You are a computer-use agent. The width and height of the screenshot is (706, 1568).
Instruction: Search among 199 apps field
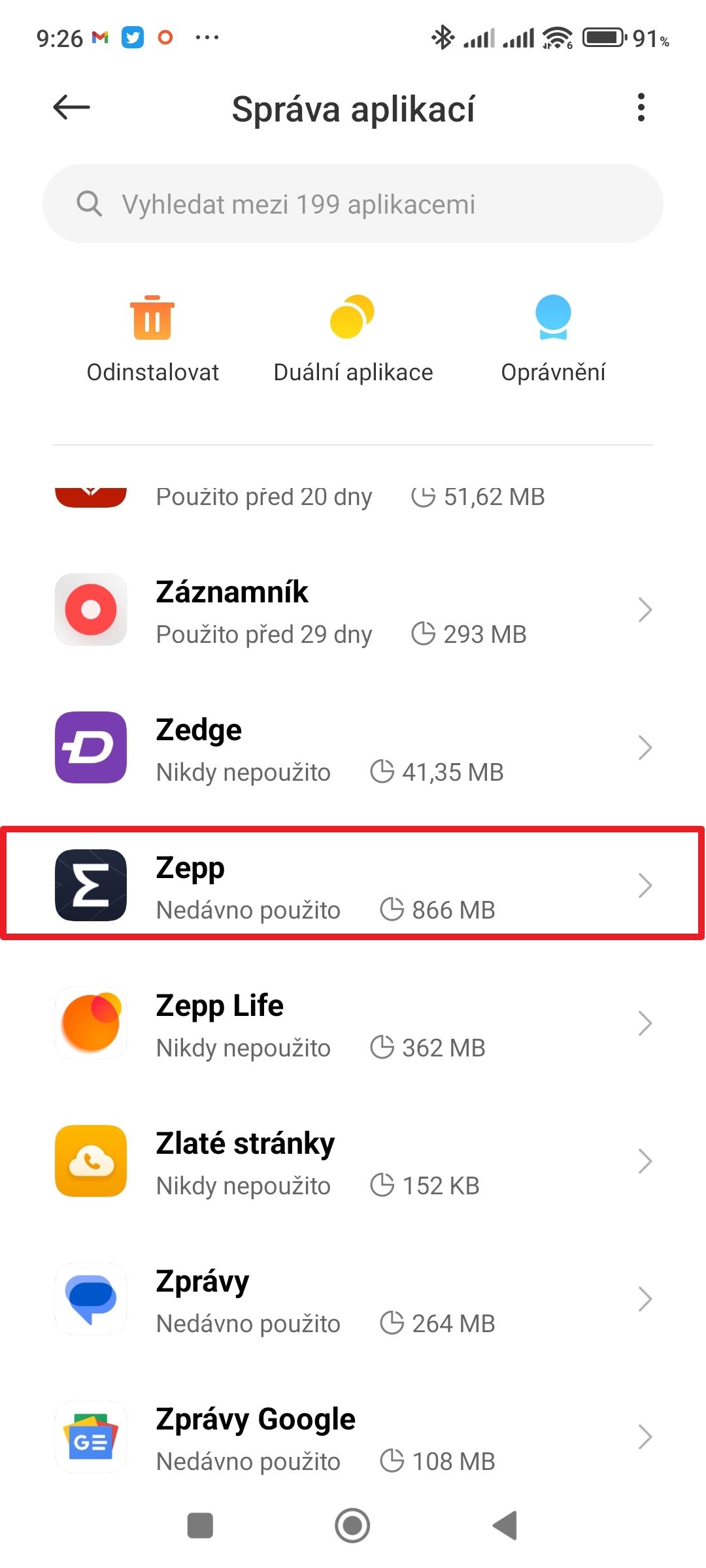coord(353,204)
